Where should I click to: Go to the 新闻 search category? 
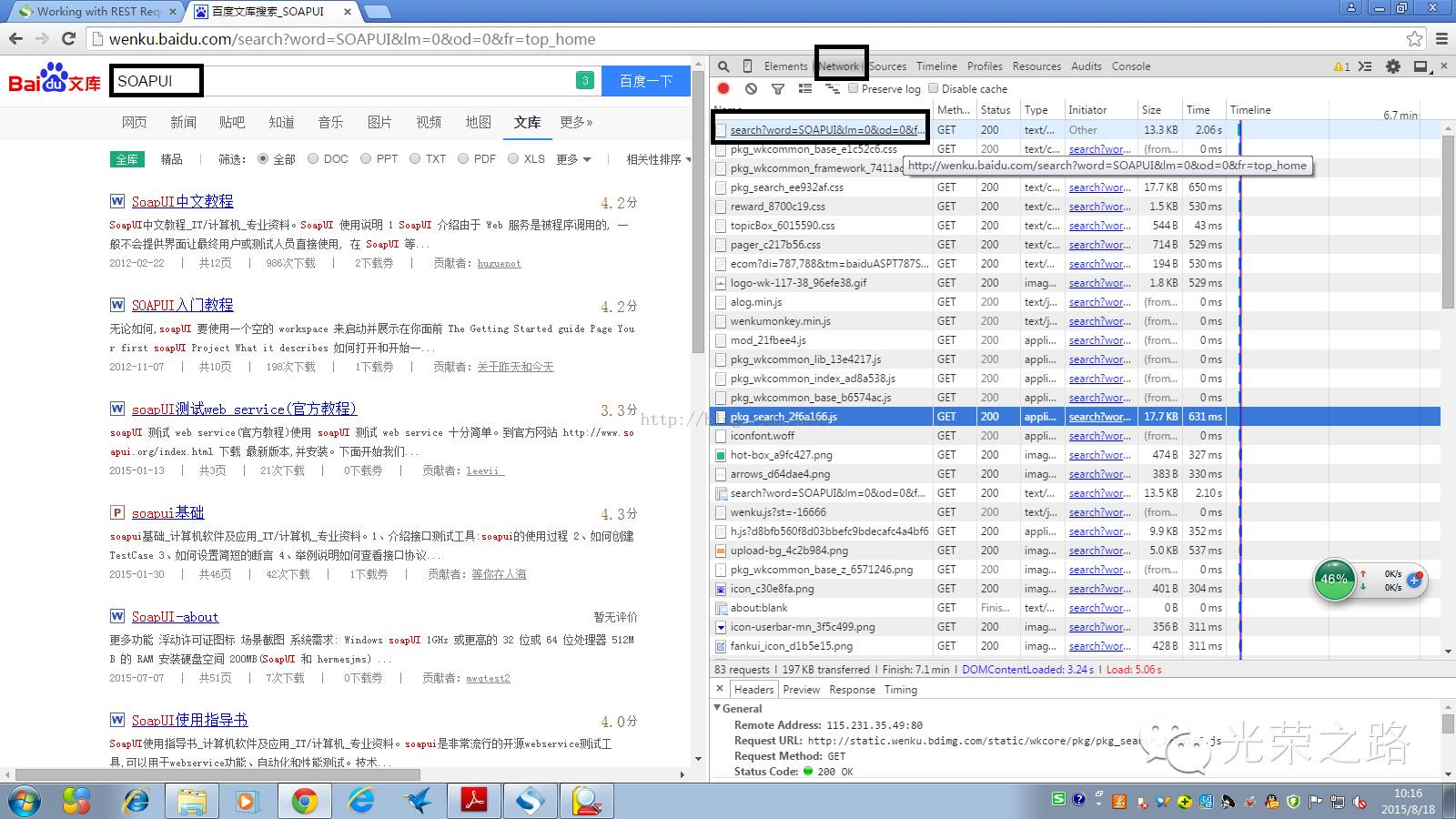pos(183,122)
